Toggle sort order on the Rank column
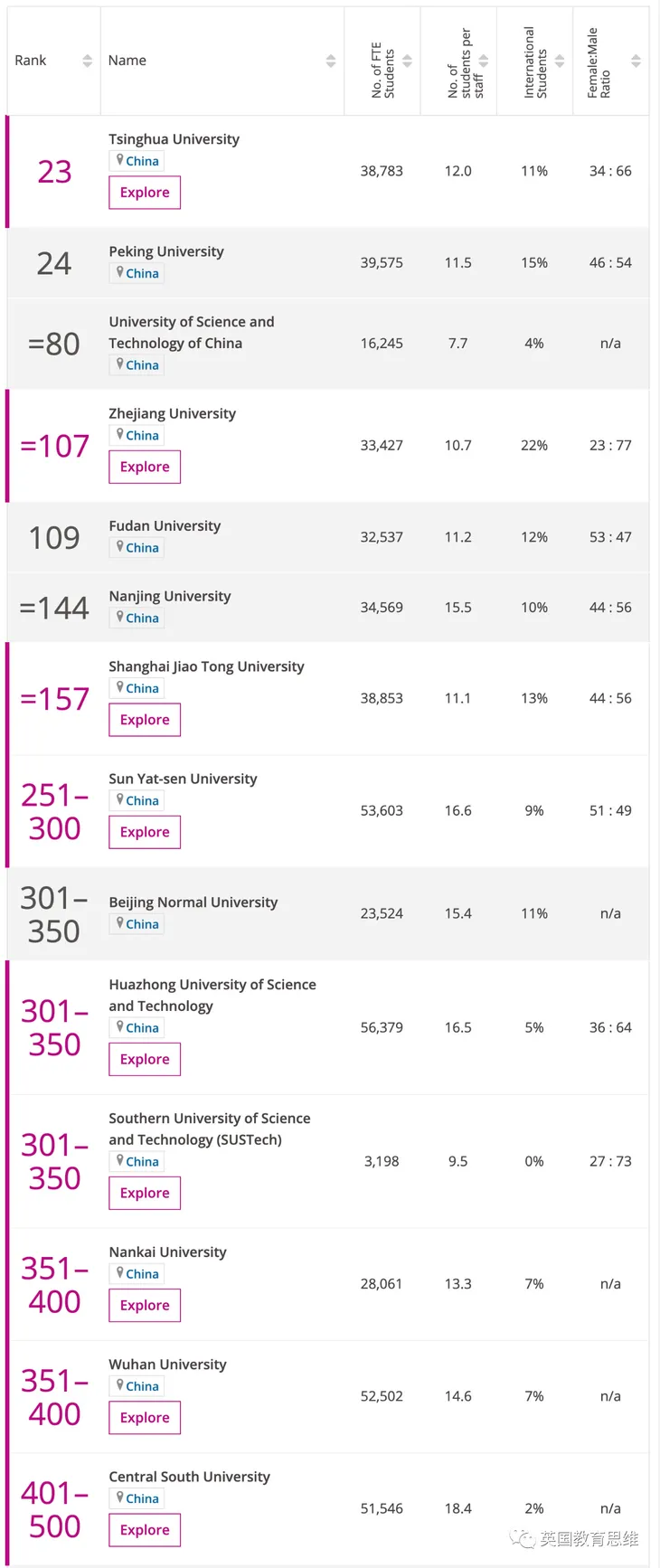 click(87, 60)
